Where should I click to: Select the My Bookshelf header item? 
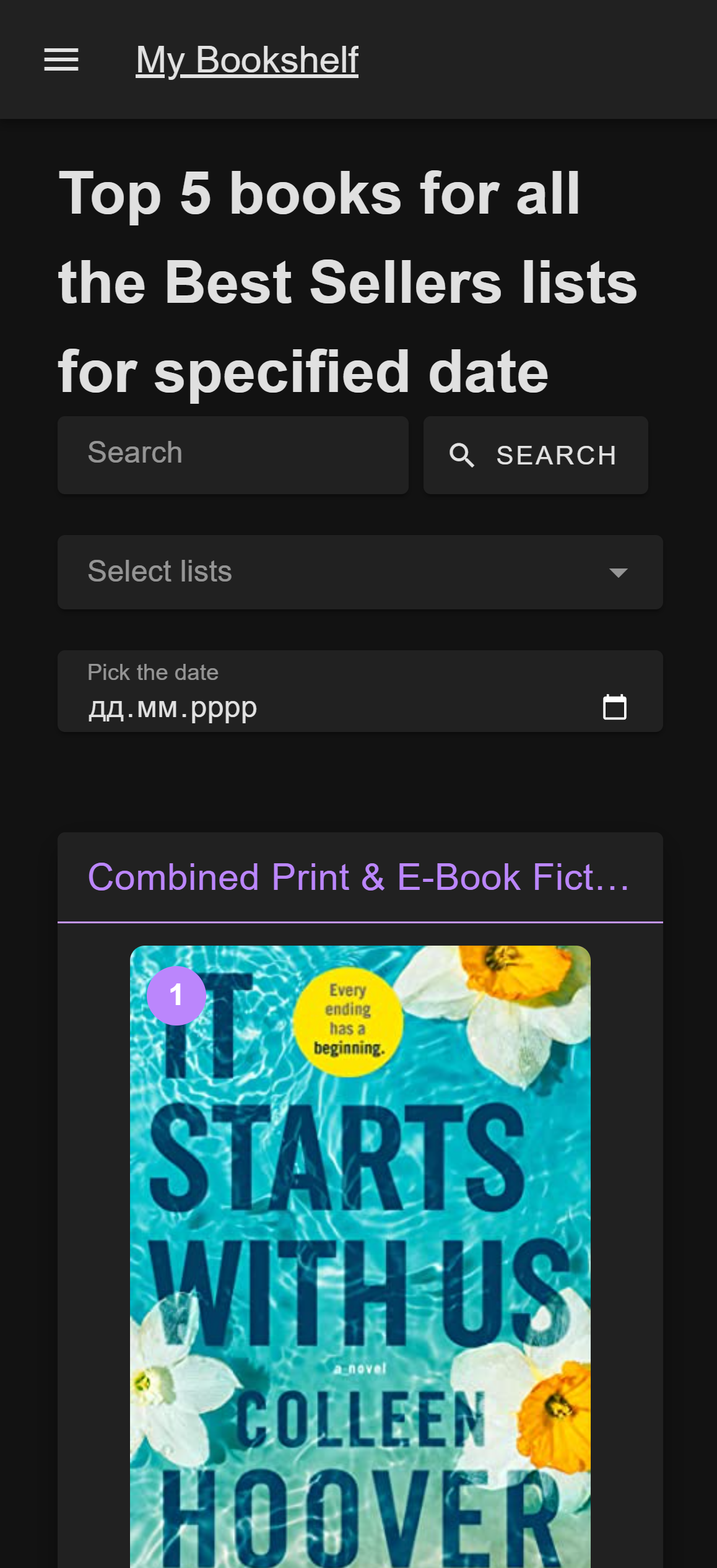point(246,59)
